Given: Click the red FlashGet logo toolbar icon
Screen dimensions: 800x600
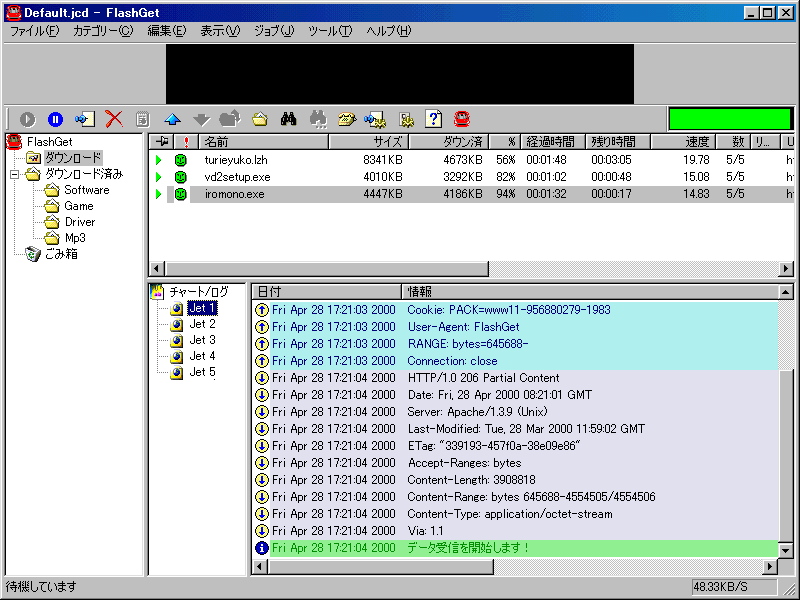Looking at the screenshot, I should pyautogui.click(x=462, y=119).
